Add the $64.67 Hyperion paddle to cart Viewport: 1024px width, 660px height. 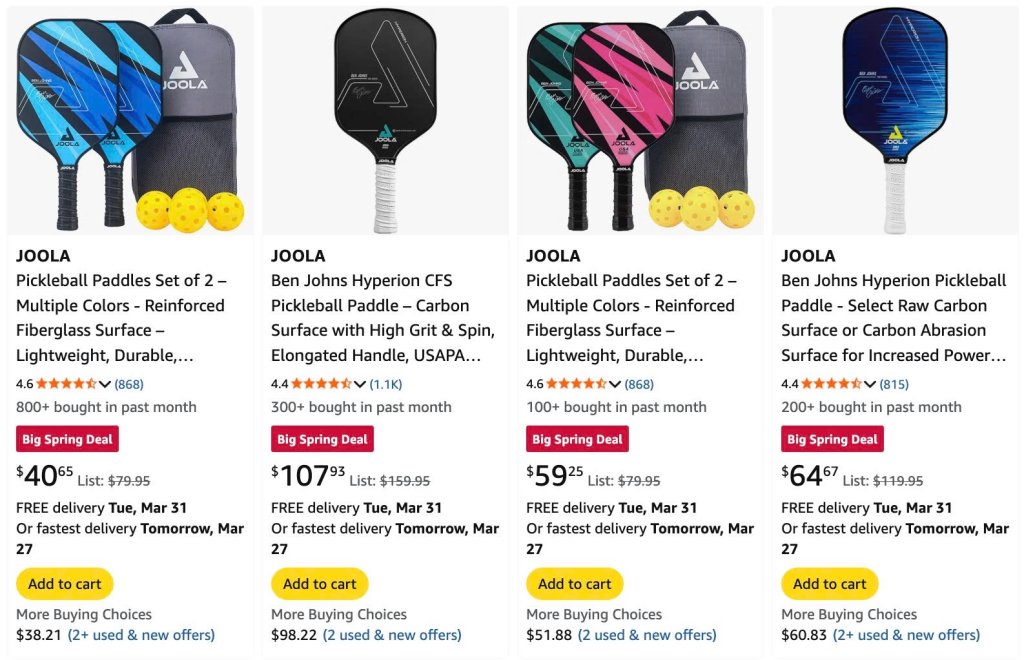[830, 584]
